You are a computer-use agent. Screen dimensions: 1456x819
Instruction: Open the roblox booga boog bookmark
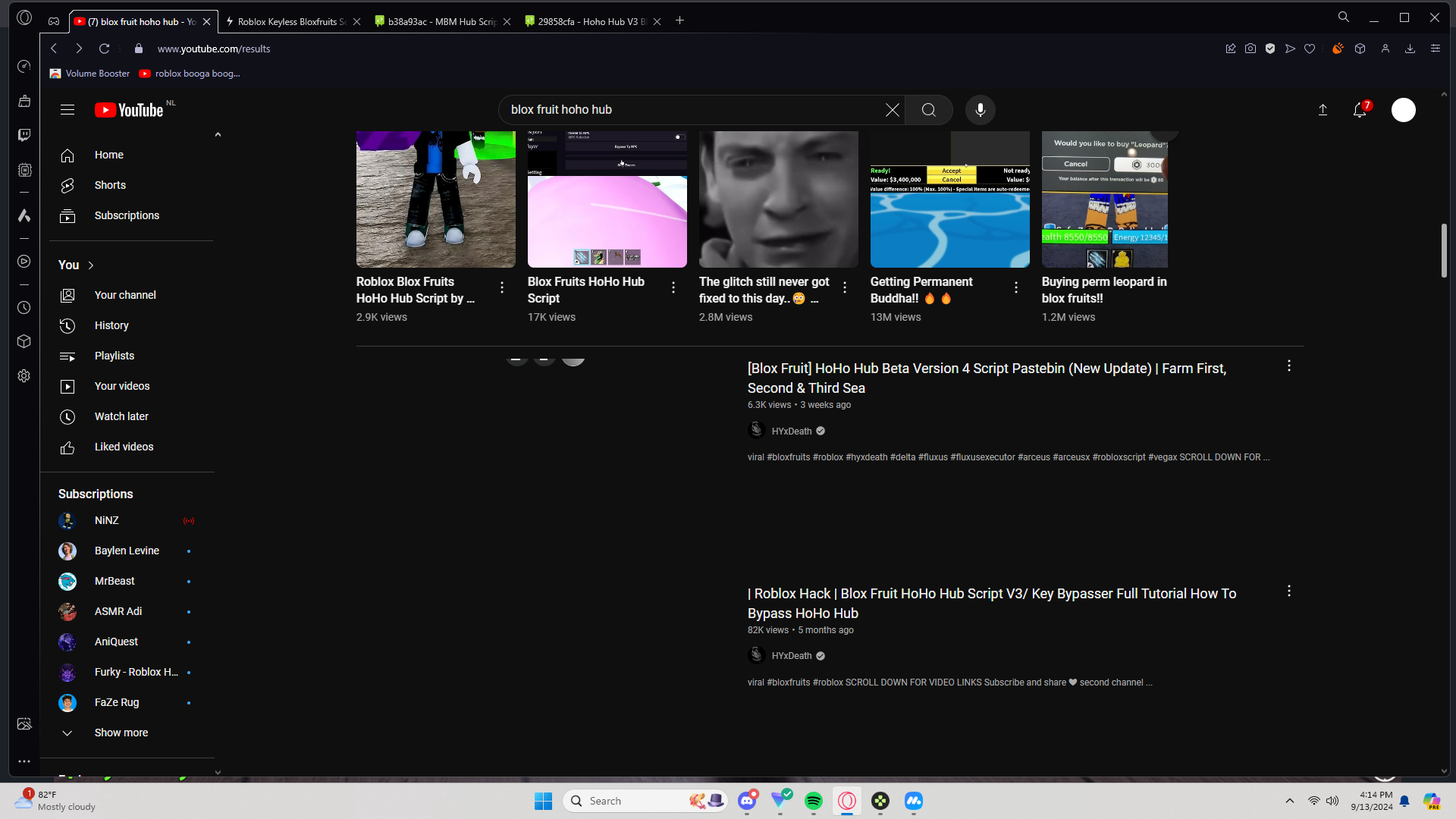pos(190,74)
